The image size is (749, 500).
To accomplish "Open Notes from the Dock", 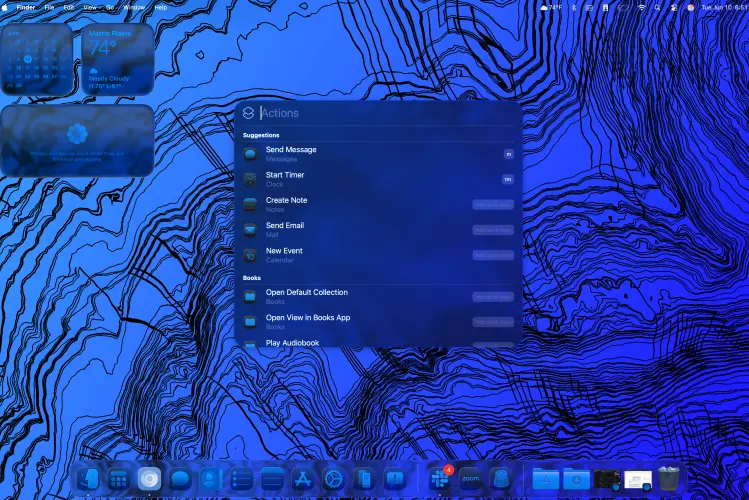I will click(272, 479).
